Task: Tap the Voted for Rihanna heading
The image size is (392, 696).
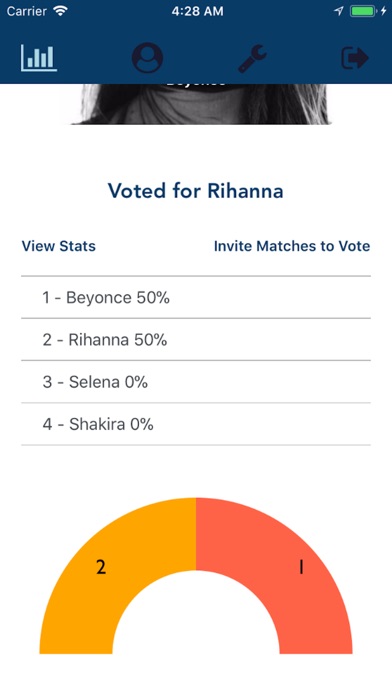Action: 196,191
